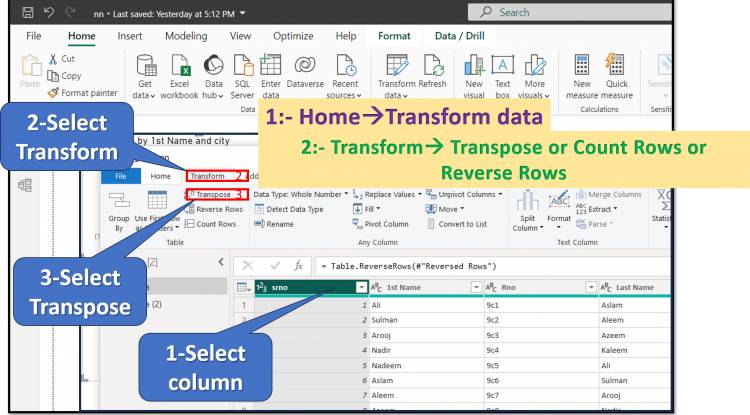This screenshot has width=750, height=415.
Task: Click the Reverse Rows button
Action: coord(214,209)
